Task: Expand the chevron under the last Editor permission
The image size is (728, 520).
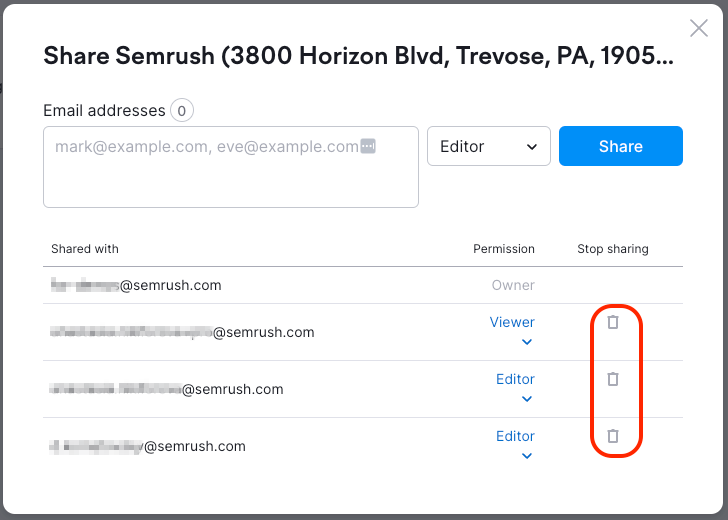Action: click(527, 456)
